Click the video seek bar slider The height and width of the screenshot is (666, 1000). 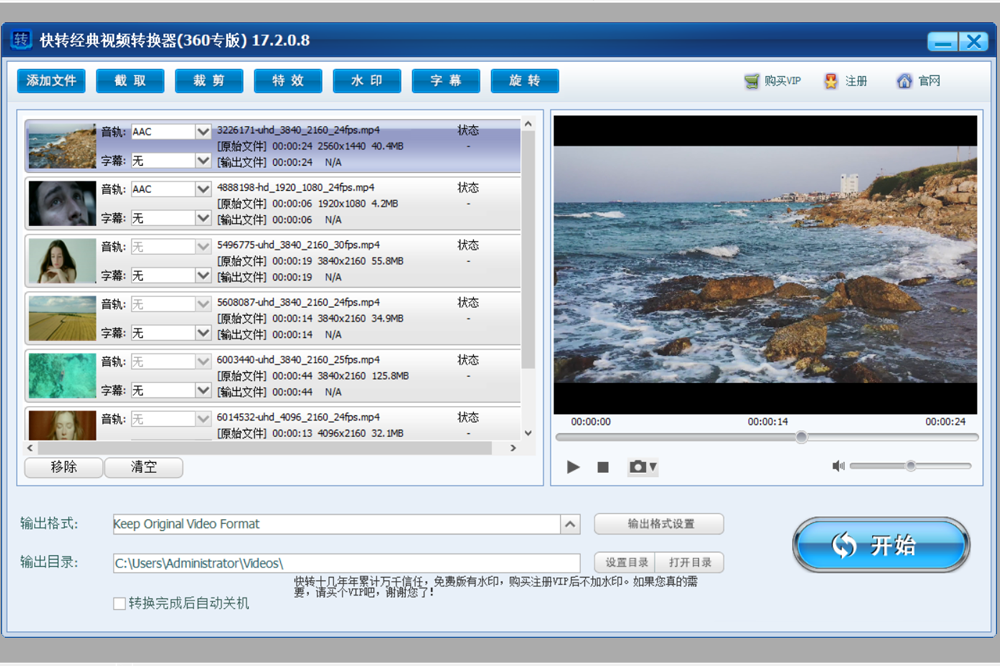click(801, 437)
